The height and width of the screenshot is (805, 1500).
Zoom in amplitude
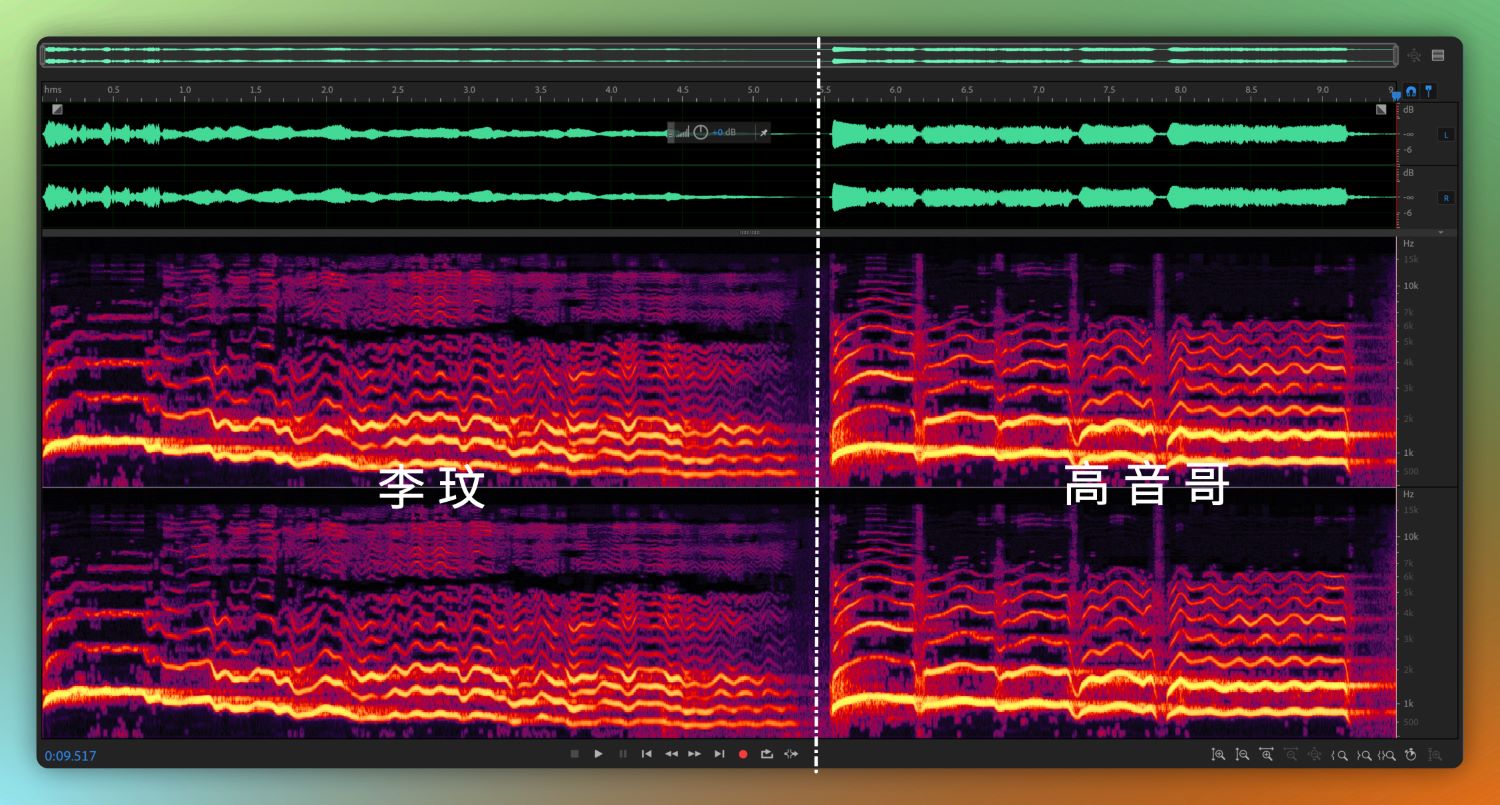point(1218,755)
